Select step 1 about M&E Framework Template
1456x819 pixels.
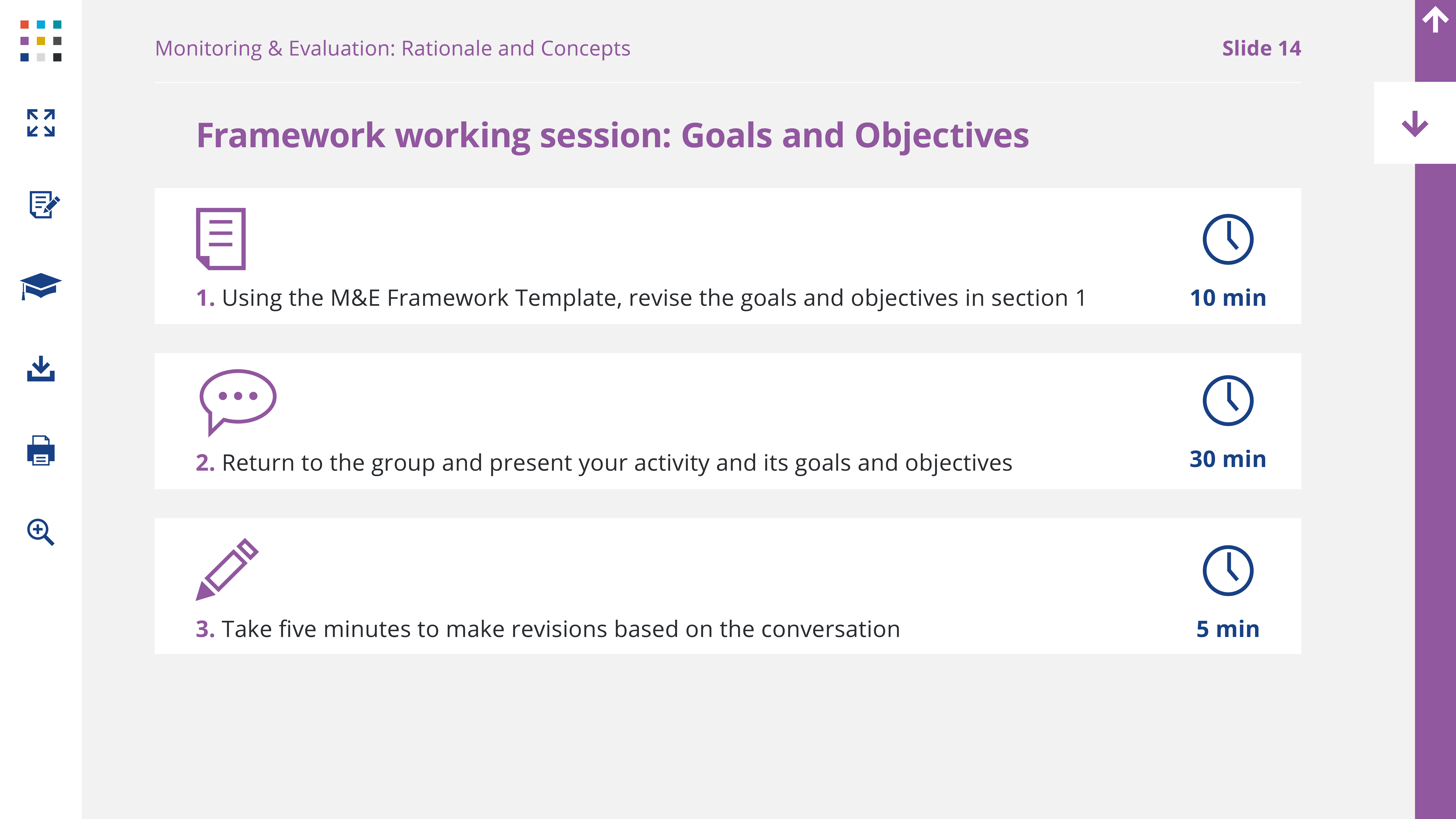640,298
